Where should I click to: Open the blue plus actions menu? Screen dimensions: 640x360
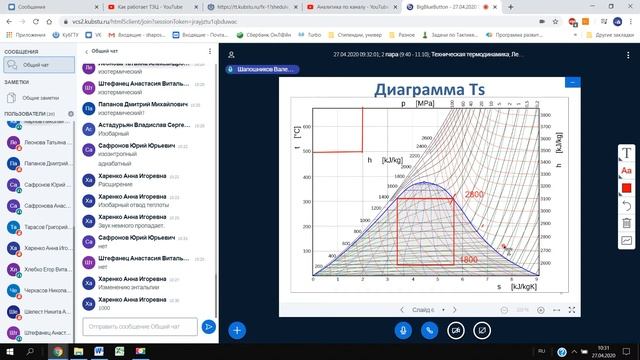(x=237, y=330)
